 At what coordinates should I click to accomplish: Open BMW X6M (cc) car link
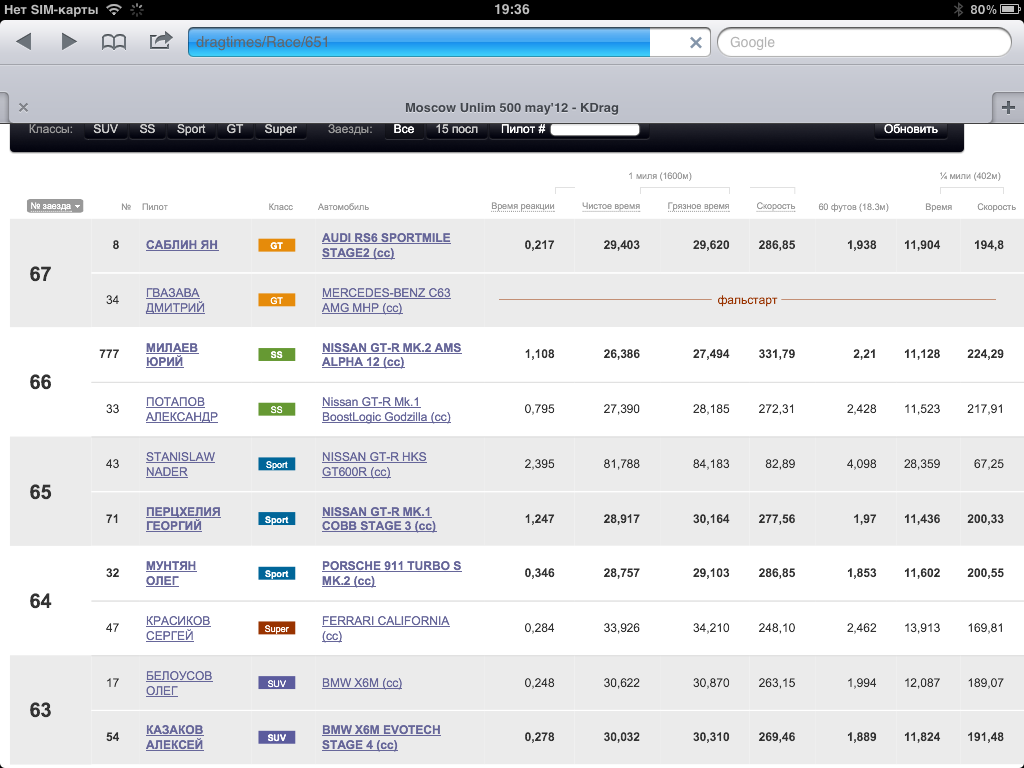point(362,683)
